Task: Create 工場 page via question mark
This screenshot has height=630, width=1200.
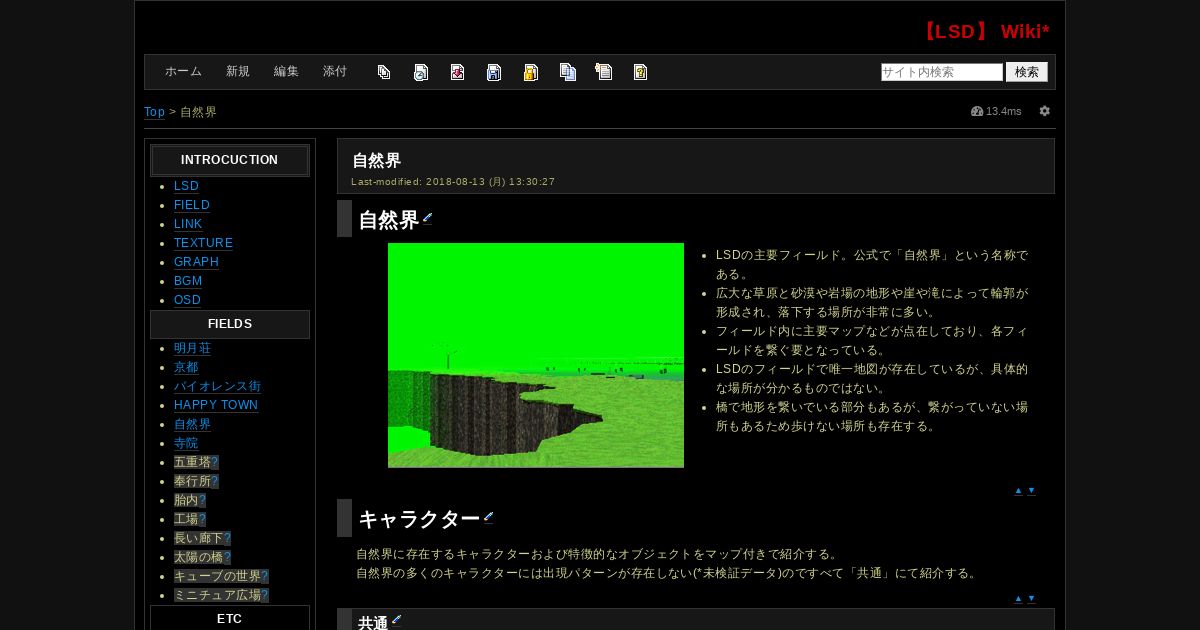Action: point(202,519)
